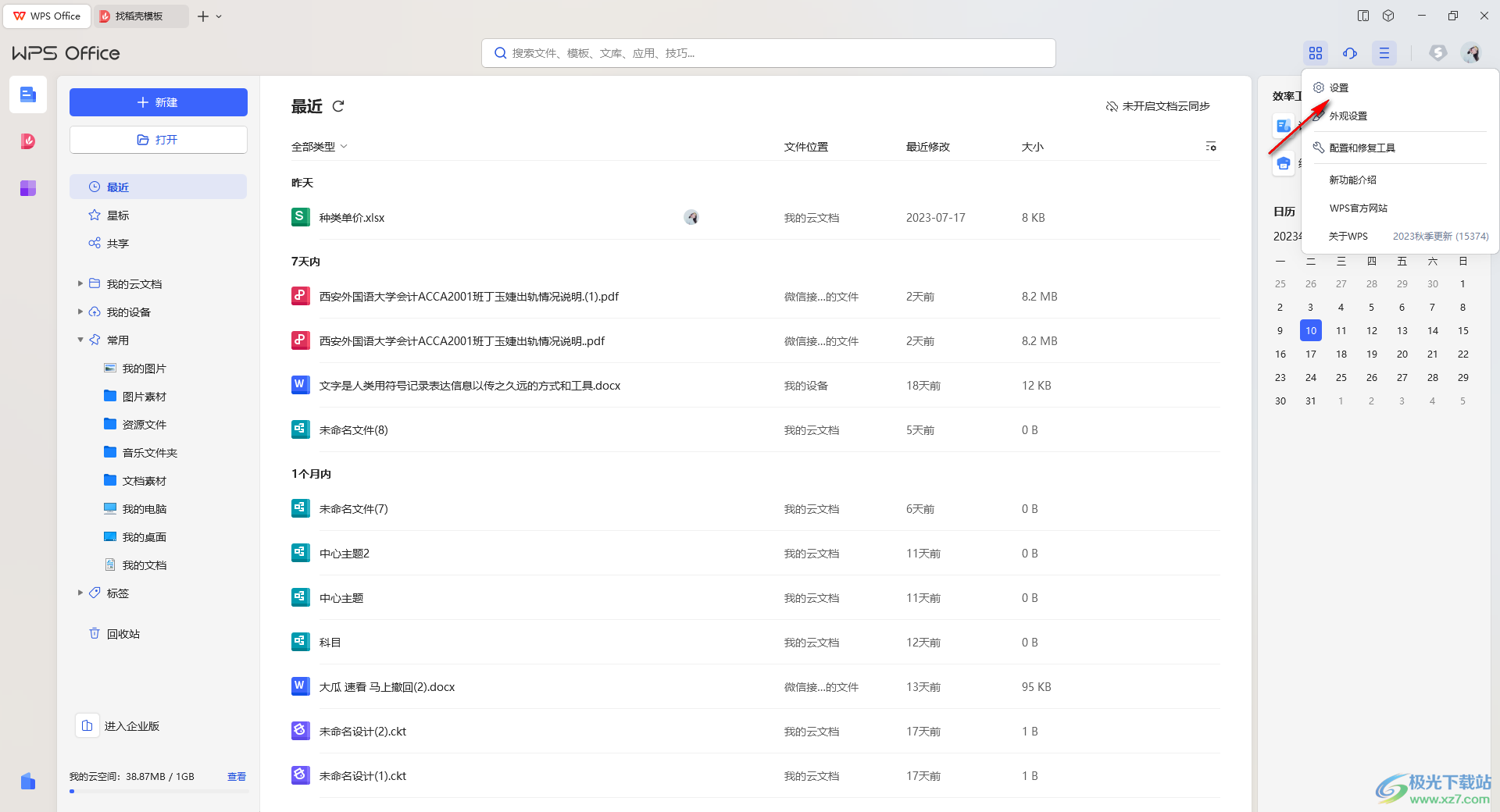
Task: Select calendar date 10
Action: (x=1311, y=330)
